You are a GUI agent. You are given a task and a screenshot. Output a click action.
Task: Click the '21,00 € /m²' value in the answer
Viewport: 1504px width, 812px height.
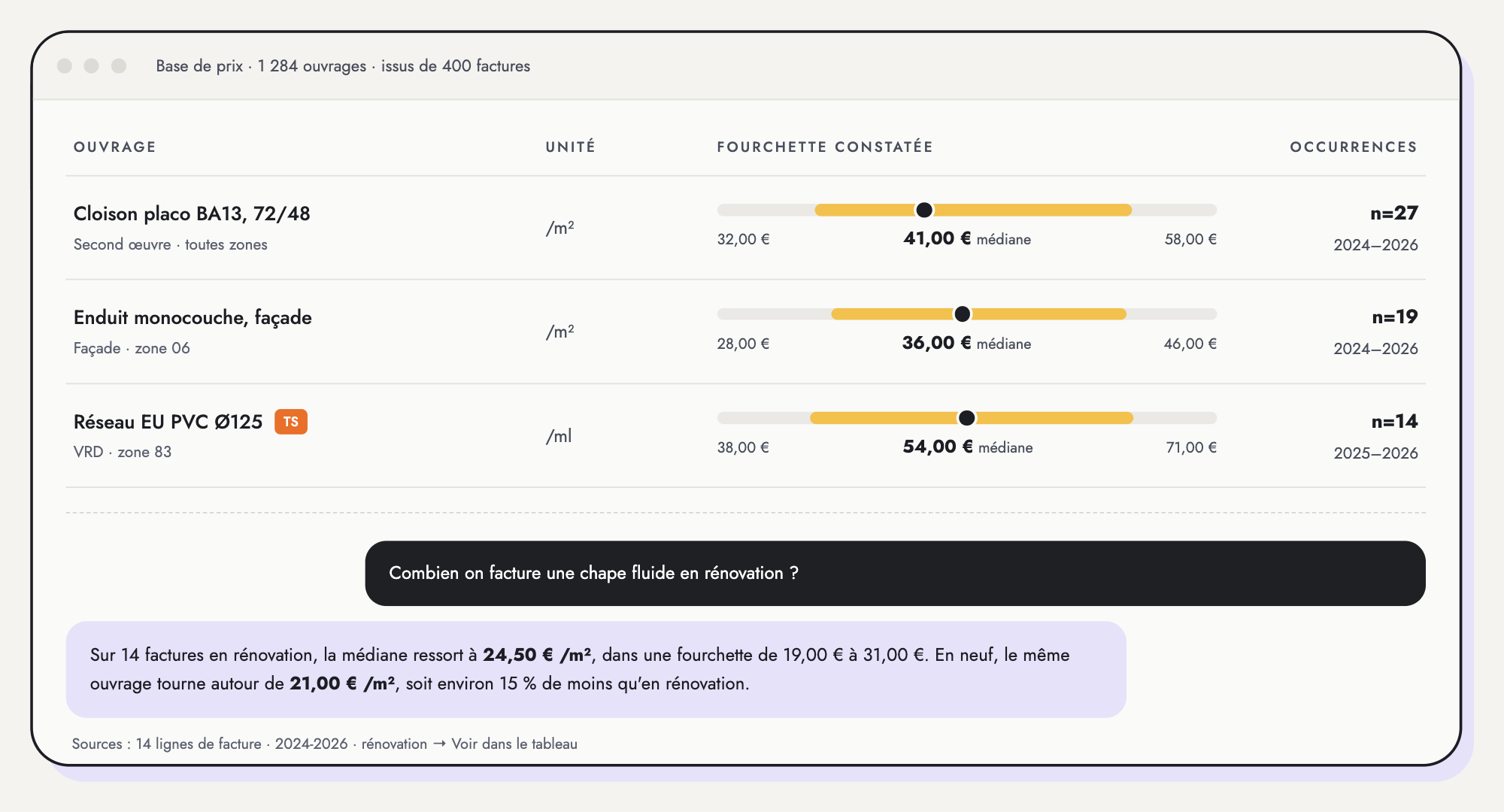(343, 683)
